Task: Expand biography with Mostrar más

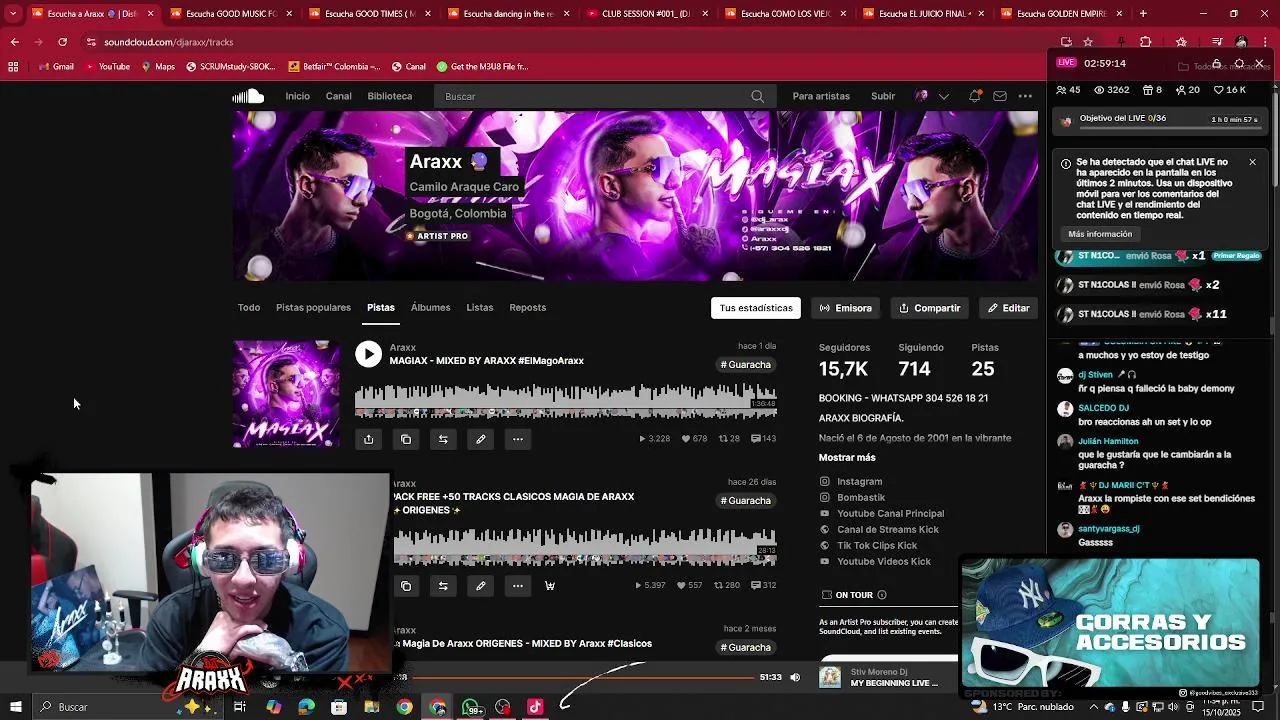Action: pyautogui.click(x=847, y=458)
